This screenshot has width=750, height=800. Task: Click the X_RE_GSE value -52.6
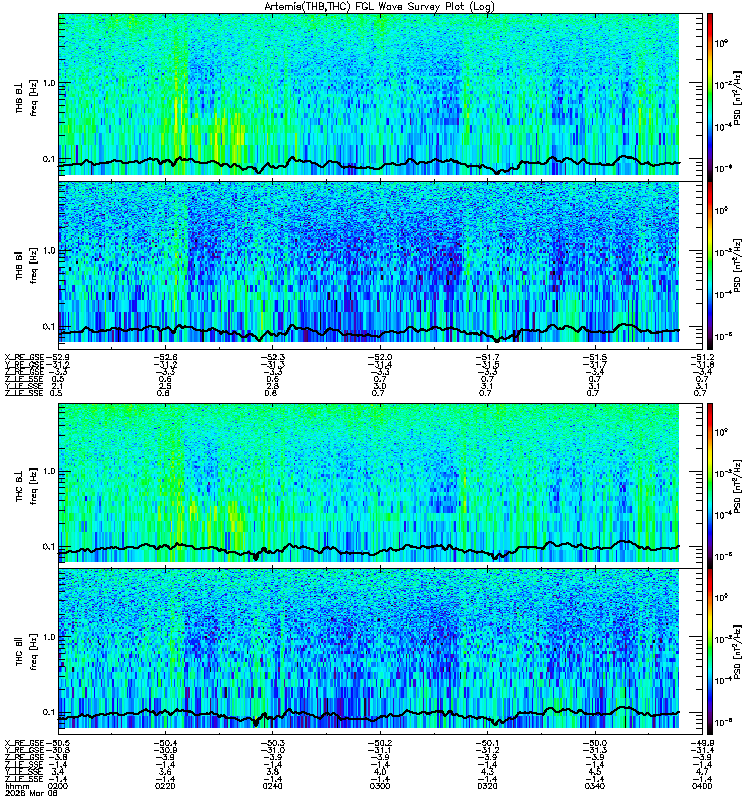click(165, 357)
